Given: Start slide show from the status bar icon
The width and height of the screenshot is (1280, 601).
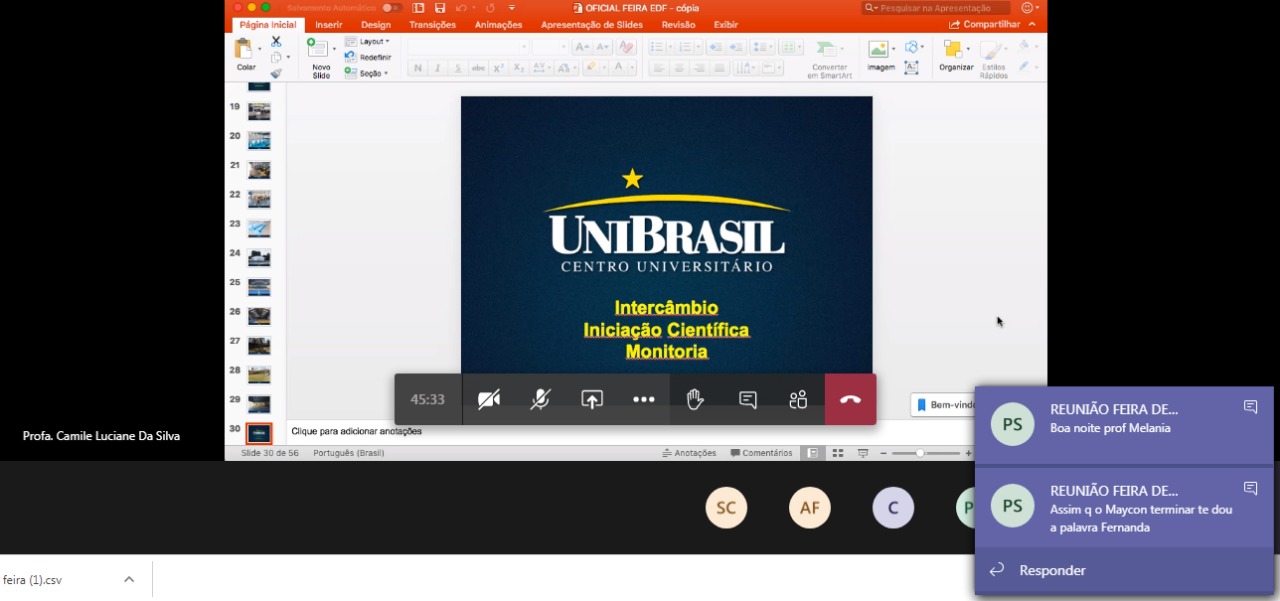Looking at the screenshot, I should (x=863, y=453).
